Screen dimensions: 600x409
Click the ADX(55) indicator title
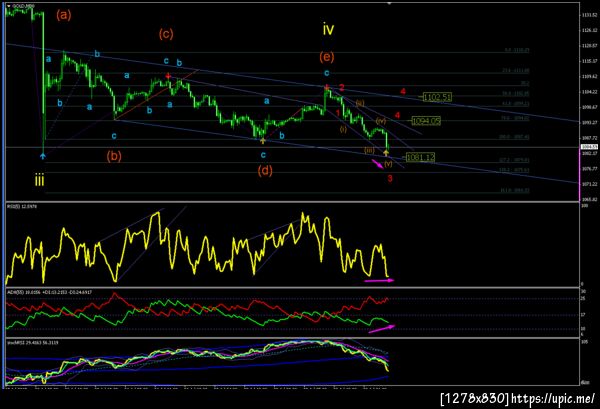point(49,292)
